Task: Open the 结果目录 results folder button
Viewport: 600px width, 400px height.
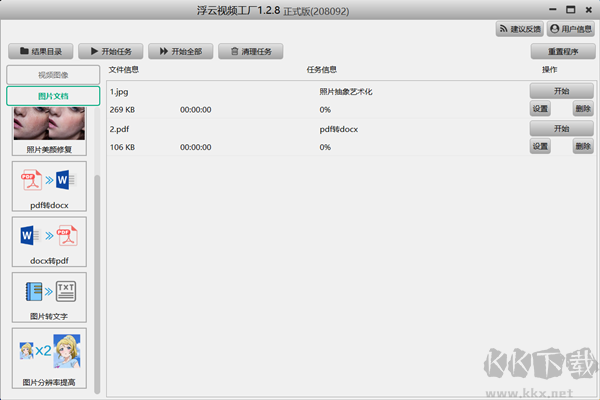Action: 41,51
